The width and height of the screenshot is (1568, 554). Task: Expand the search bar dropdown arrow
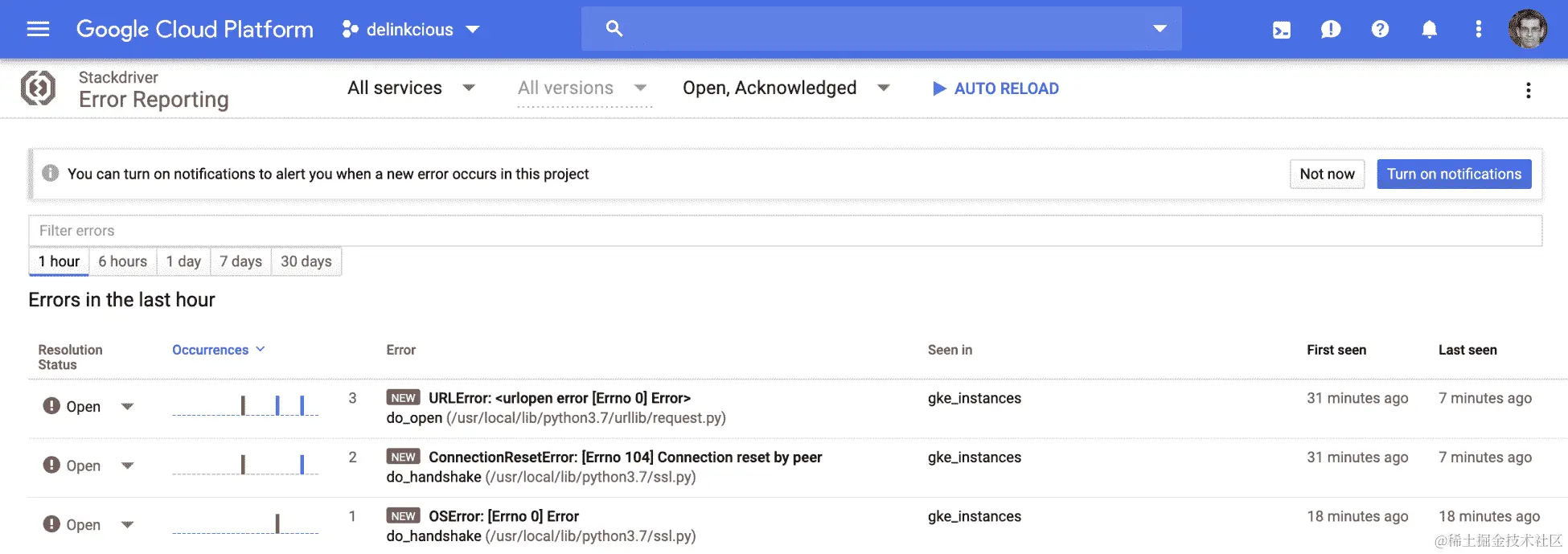coord(1160,29)
